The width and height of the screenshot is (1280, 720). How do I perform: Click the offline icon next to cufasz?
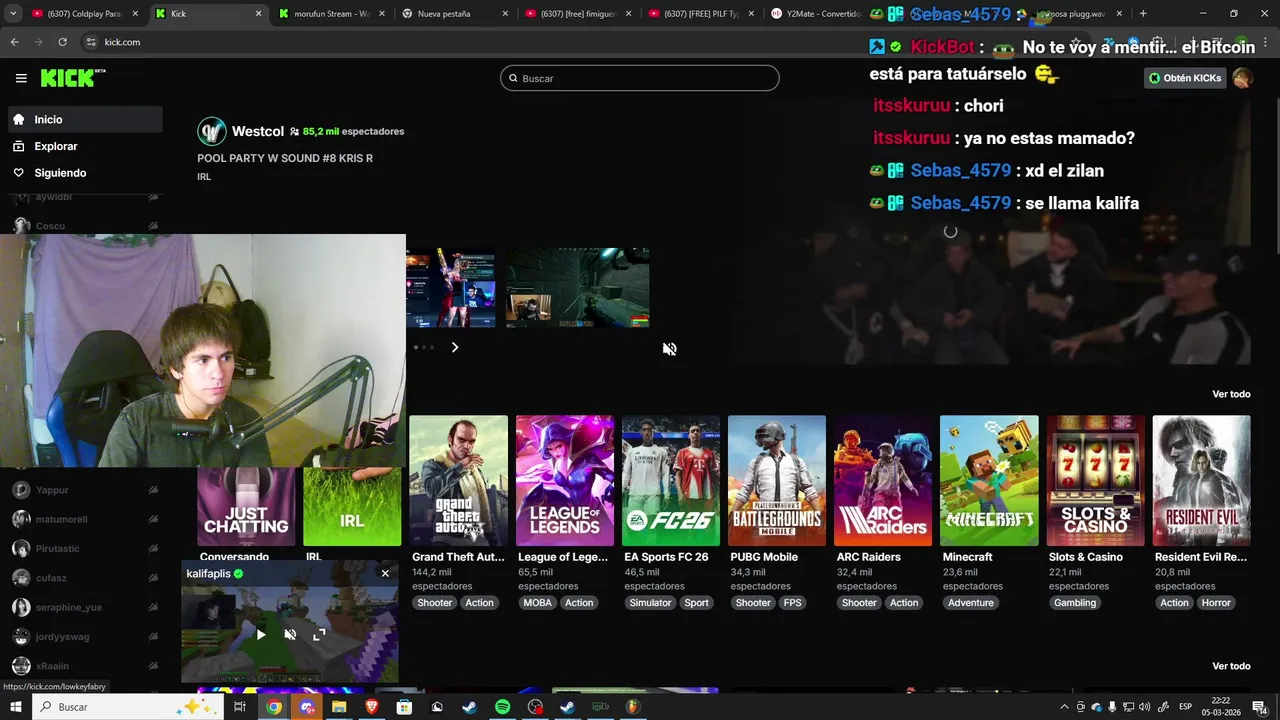click(153, 578)
